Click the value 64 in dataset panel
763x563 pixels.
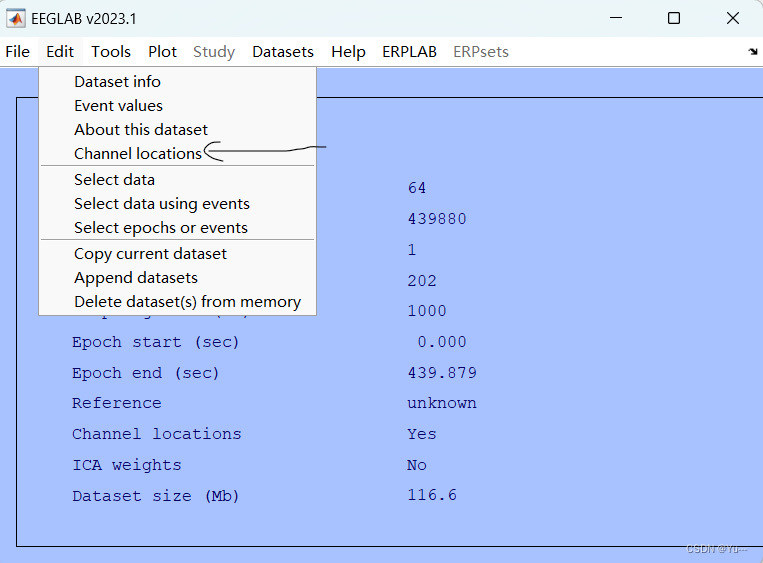point(417,188)
